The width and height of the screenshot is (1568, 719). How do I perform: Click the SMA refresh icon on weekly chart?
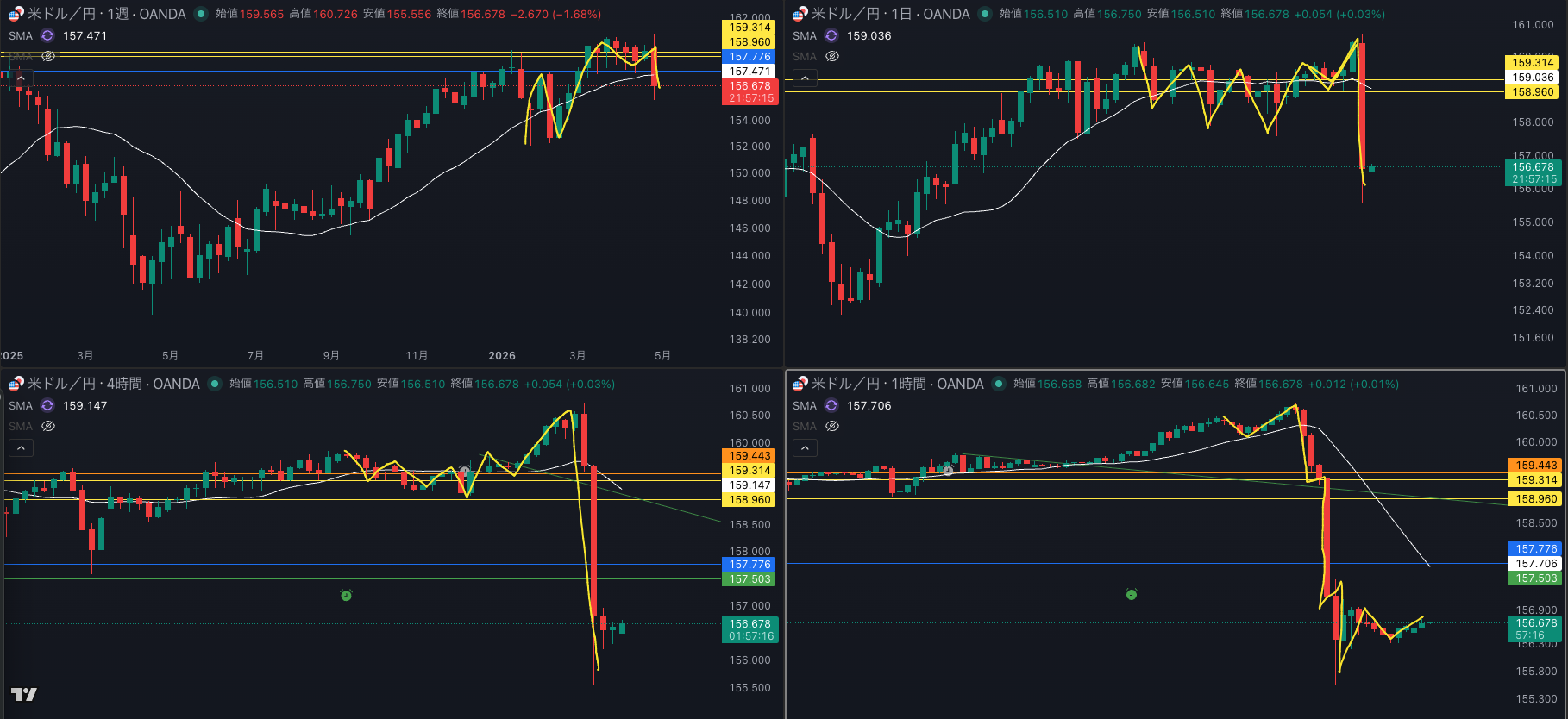(x=47, y=35)
